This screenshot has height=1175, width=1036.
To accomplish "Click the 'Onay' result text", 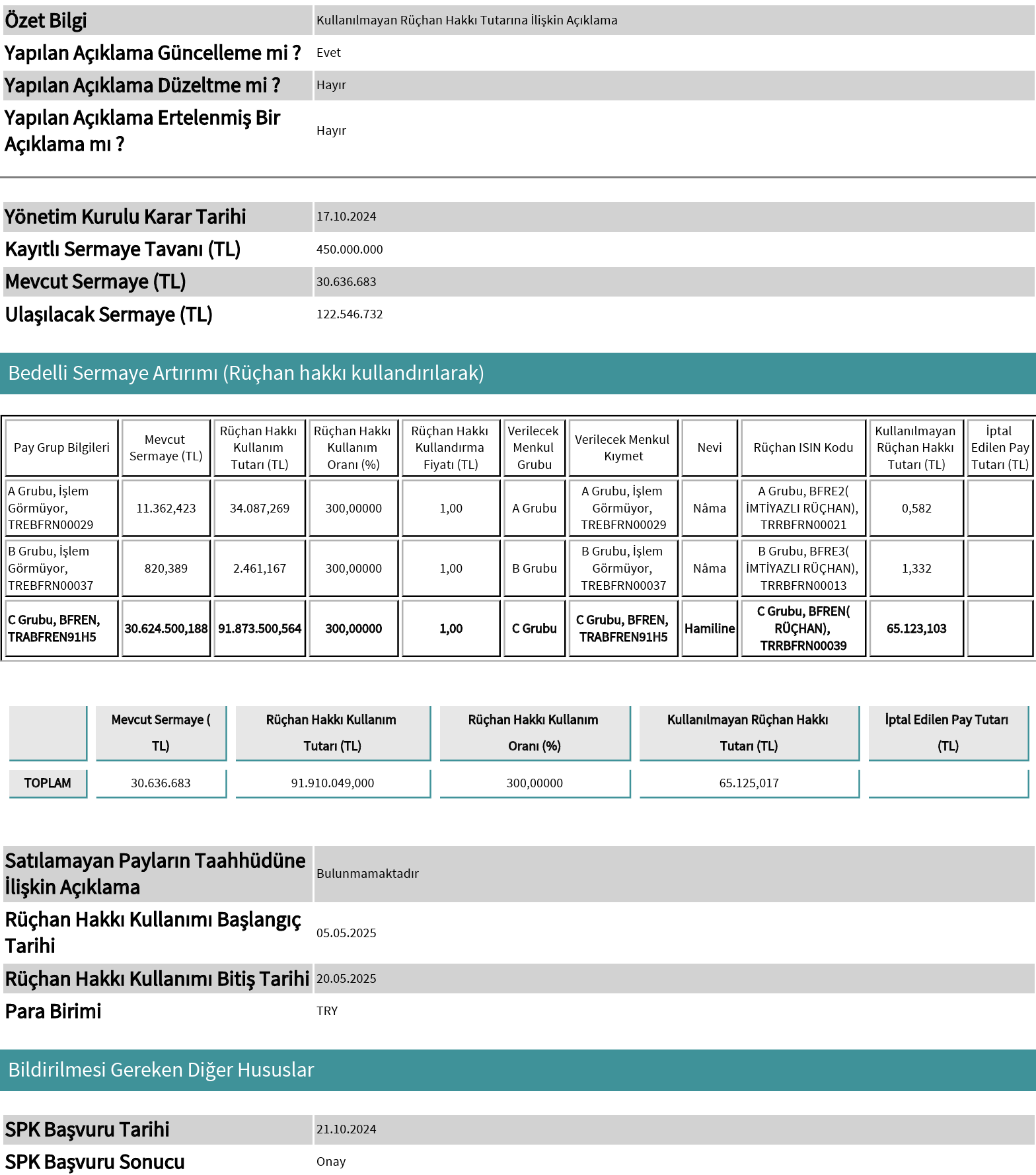I will 331,1162.
